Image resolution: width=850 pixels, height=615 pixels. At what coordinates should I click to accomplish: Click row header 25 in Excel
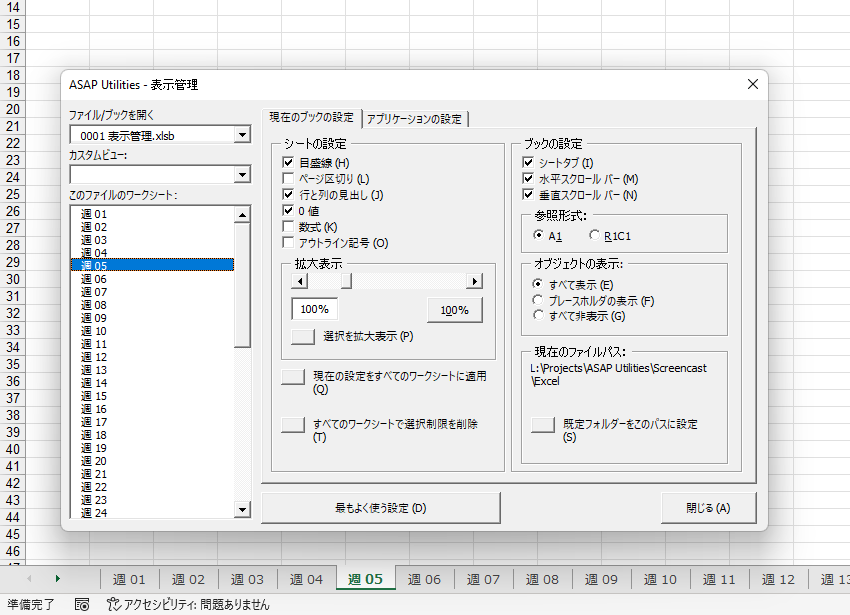tap(12, 194)
